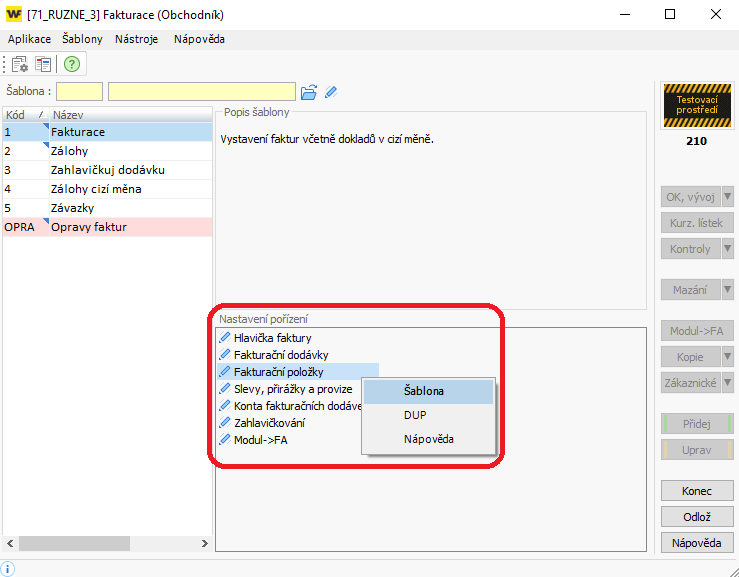Image resolution: width=739 pixels, height=577 pixels.
Task: Select Hlavička faktury setting item
Action: pyautogui.click(x=272, y=338)
